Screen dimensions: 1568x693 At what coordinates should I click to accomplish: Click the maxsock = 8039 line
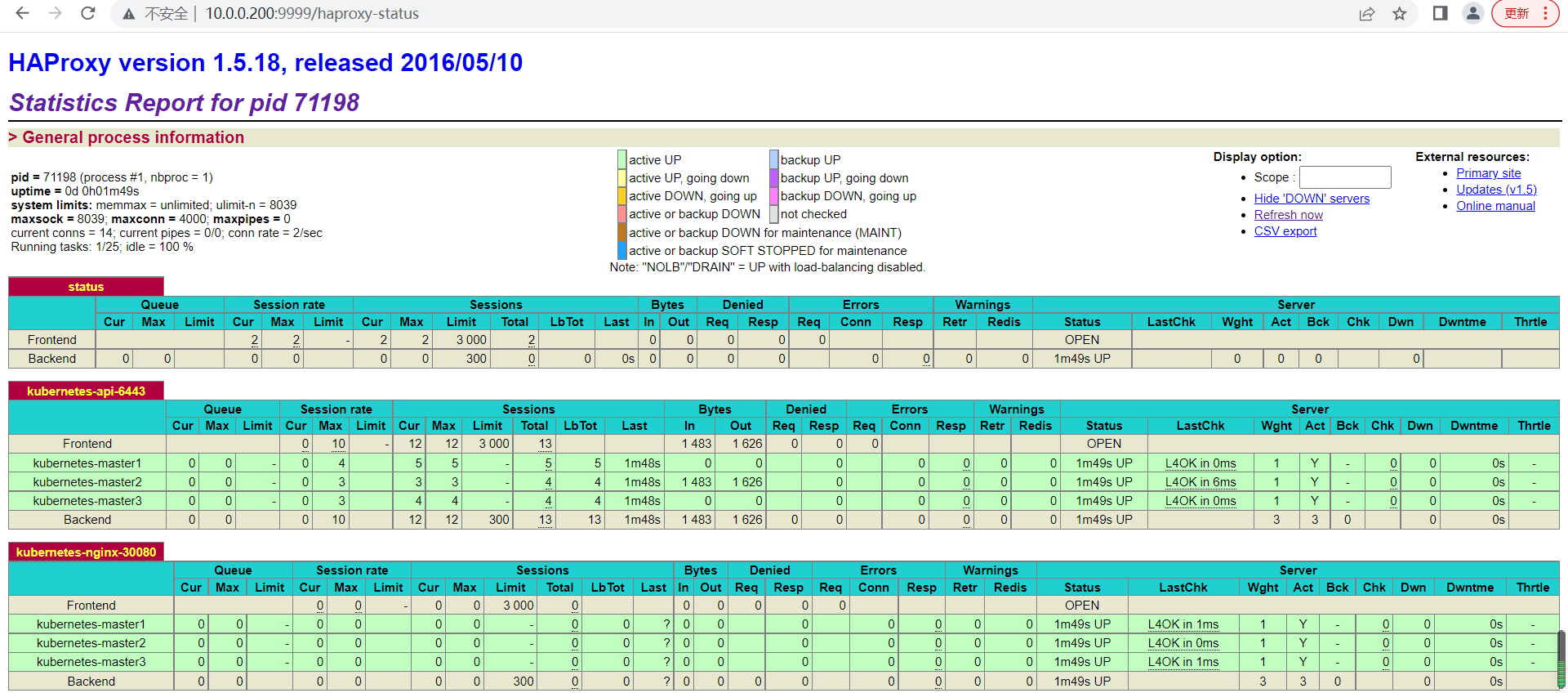point(150,219)
